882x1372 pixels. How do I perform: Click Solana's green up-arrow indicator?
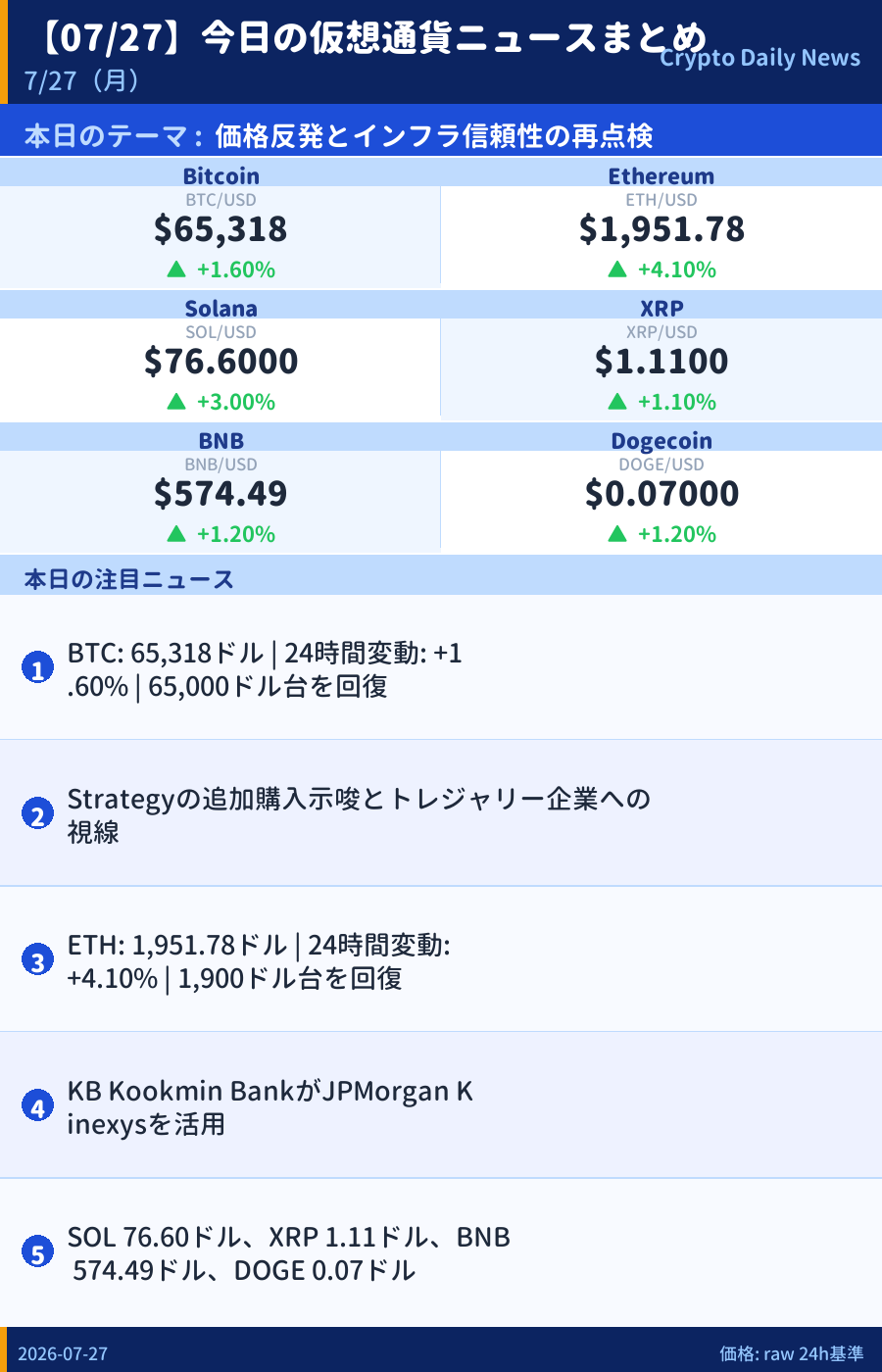click(x=176, y=402)
